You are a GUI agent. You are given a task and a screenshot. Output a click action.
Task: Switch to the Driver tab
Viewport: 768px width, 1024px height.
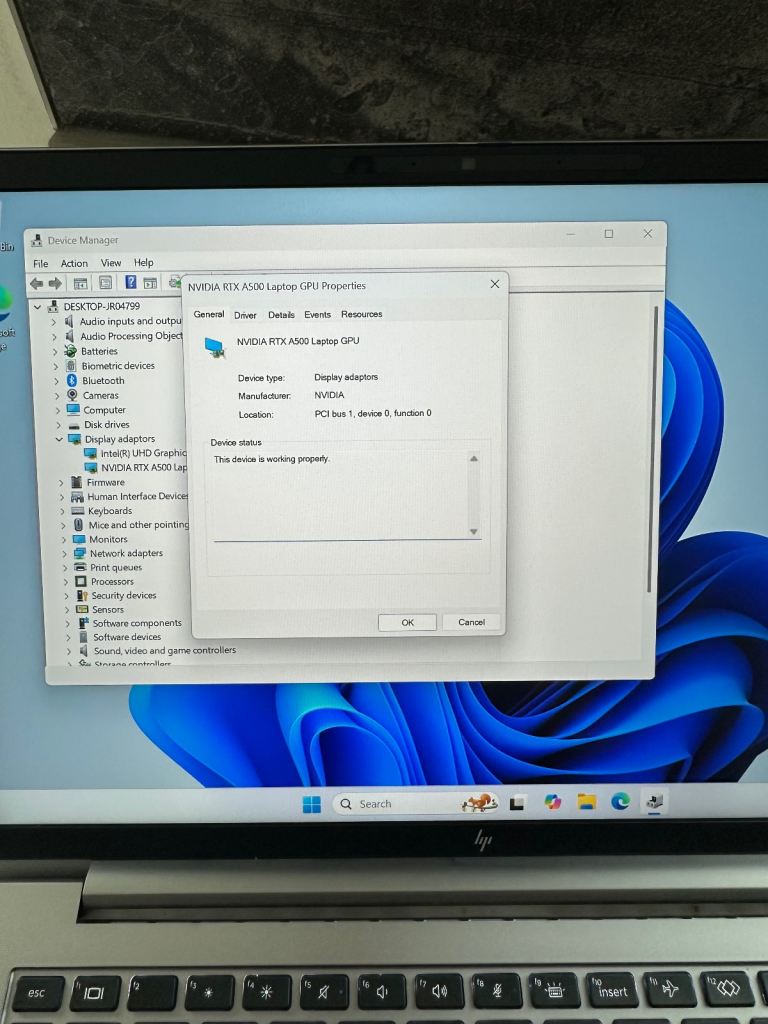[x=245, y=315]
